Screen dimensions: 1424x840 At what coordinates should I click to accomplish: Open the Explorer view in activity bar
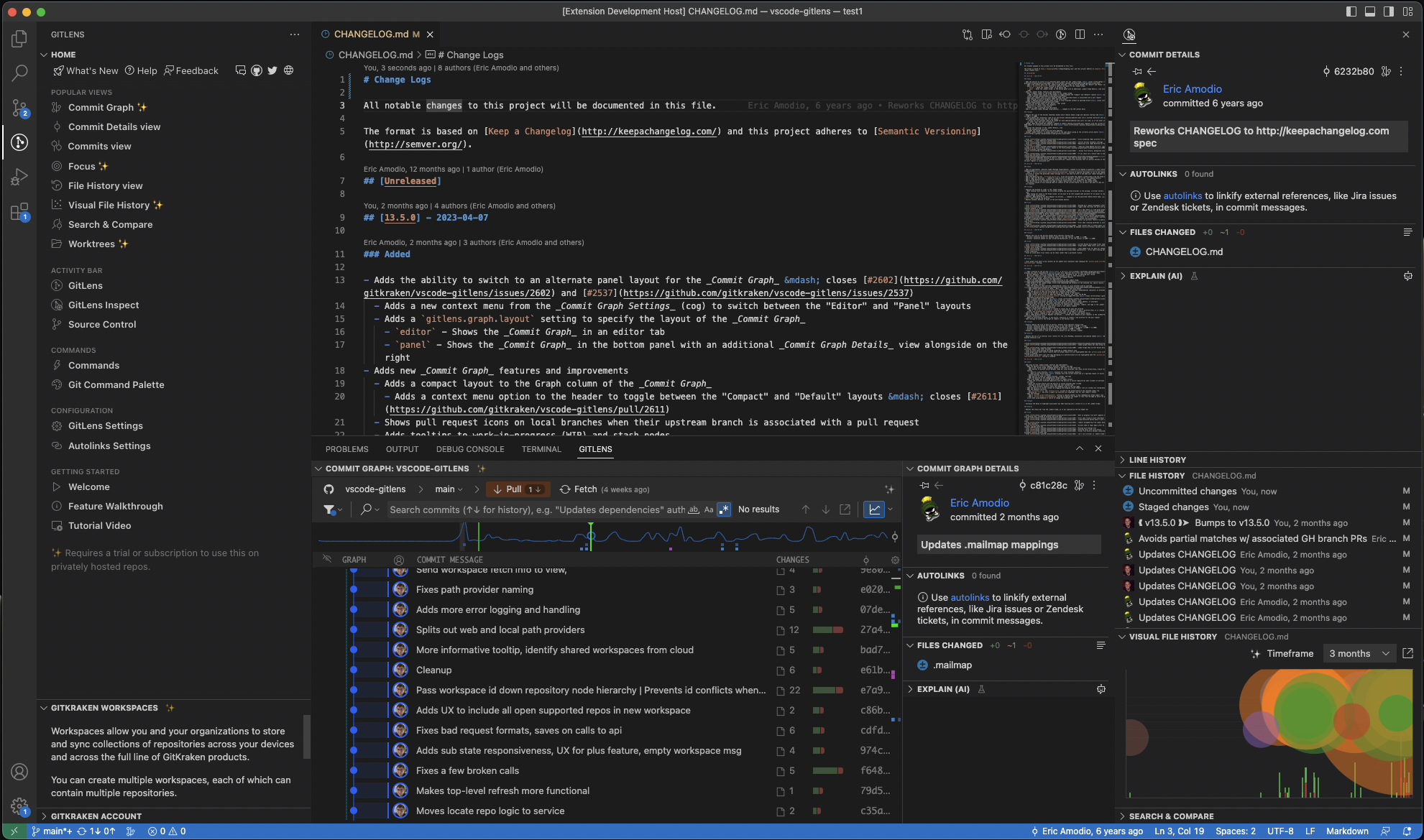click(19, 39)
